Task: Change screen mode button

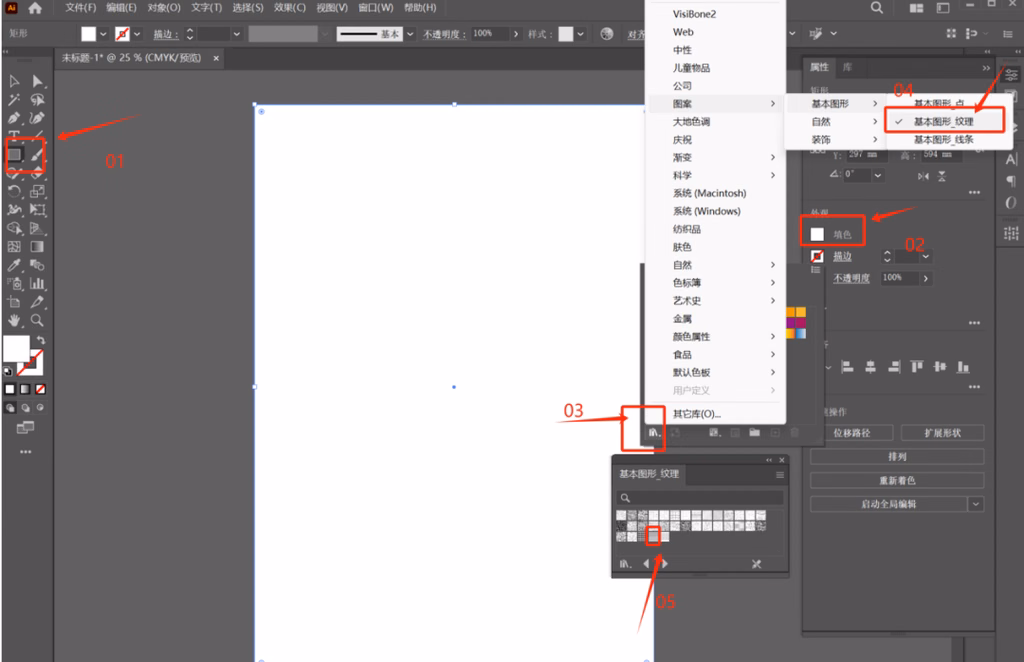Action: pyautogui.click(x=25, y=428)
